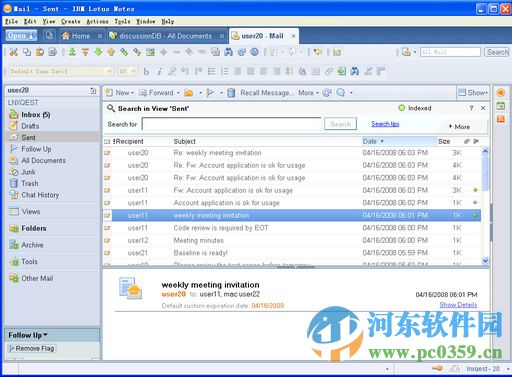This screenshot has width=512, height=377.
Task: Toggle bold text formatting button
Action: pos(146,71)
